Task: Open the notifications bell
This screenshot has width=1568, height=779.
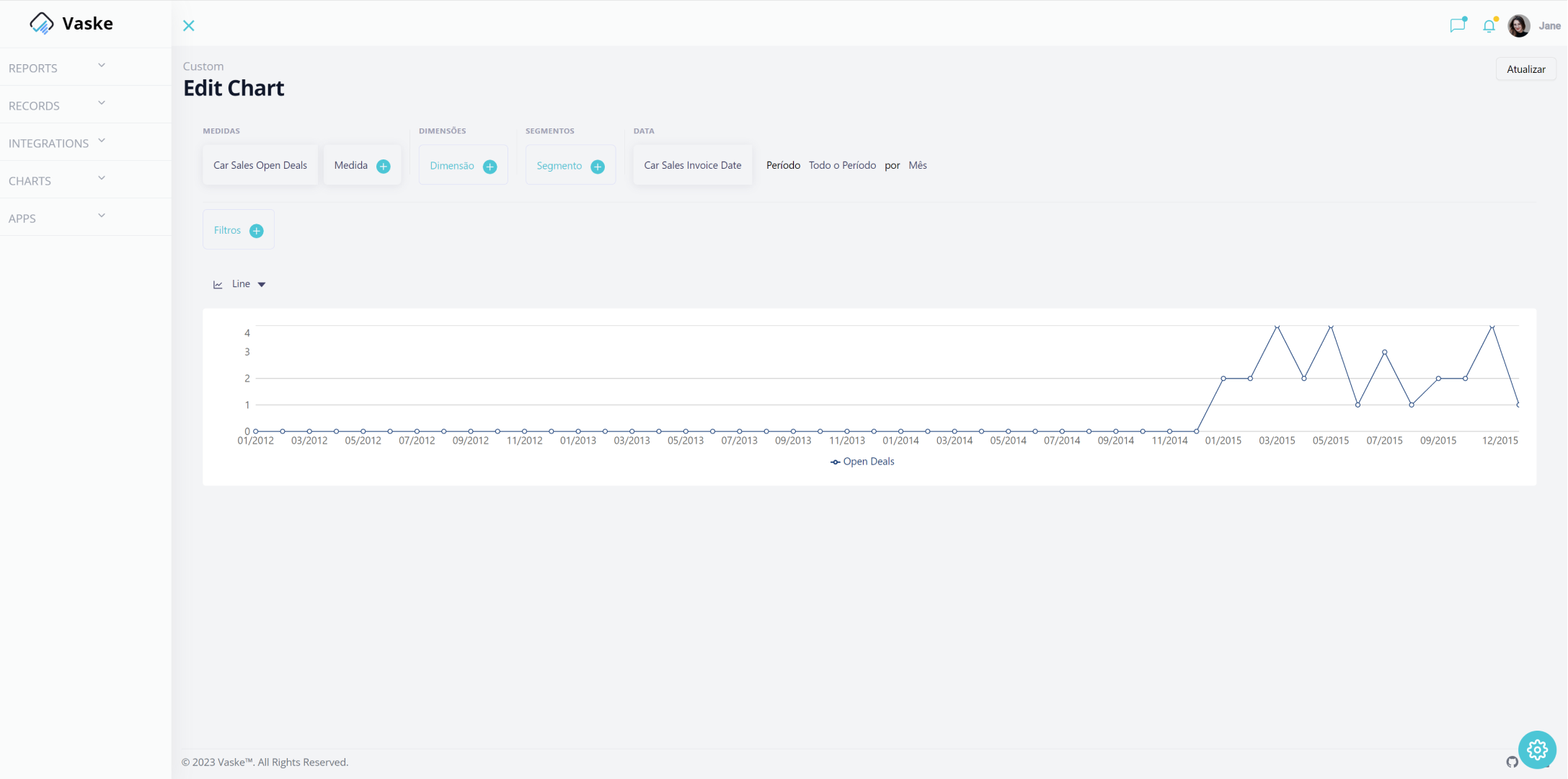Action: tap(1489, 26)
